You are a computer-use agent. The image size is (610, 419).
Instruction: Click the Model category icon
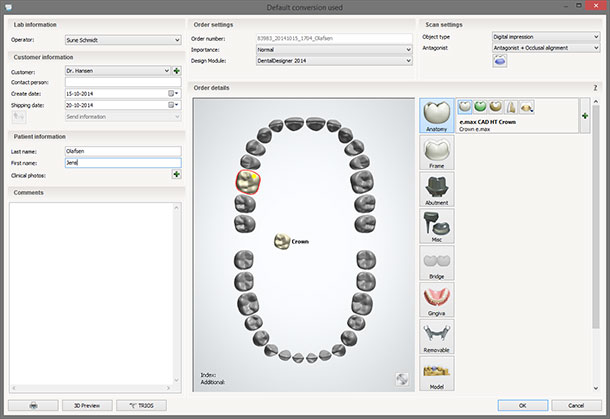tap(436, 372)
